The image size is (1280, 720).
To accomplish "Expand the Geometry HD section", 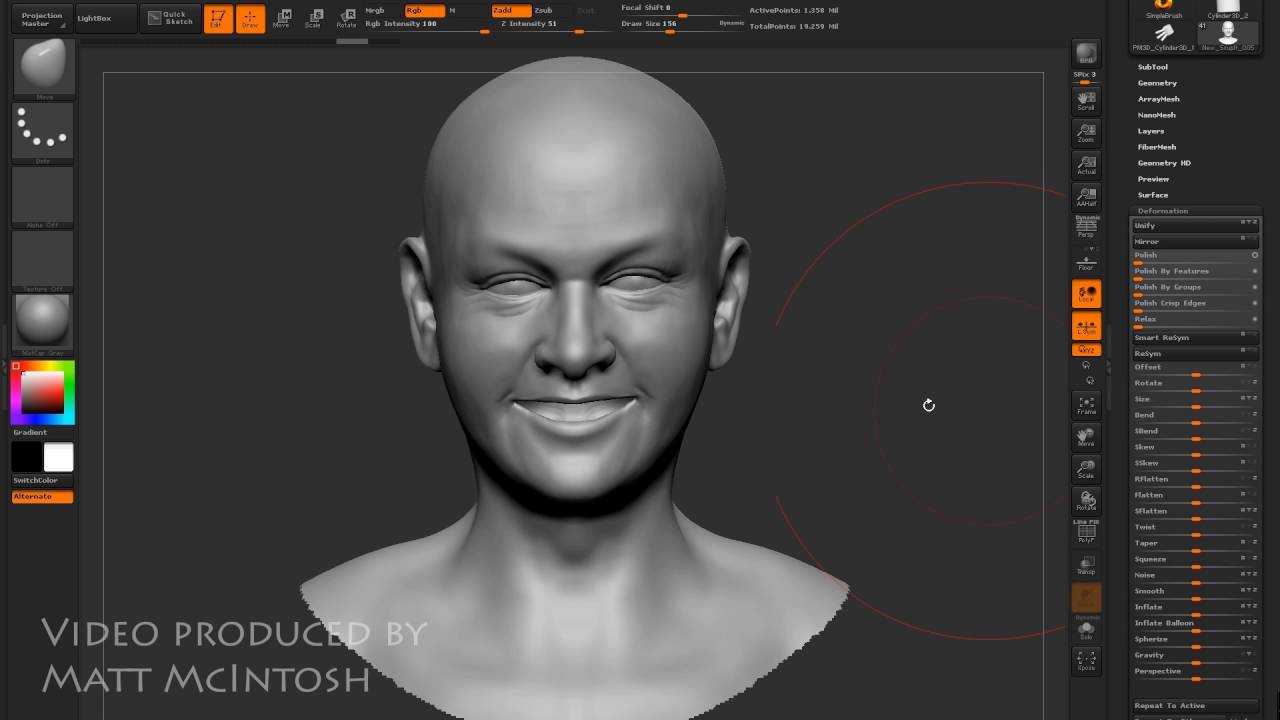I will (x=1164, y=163).
